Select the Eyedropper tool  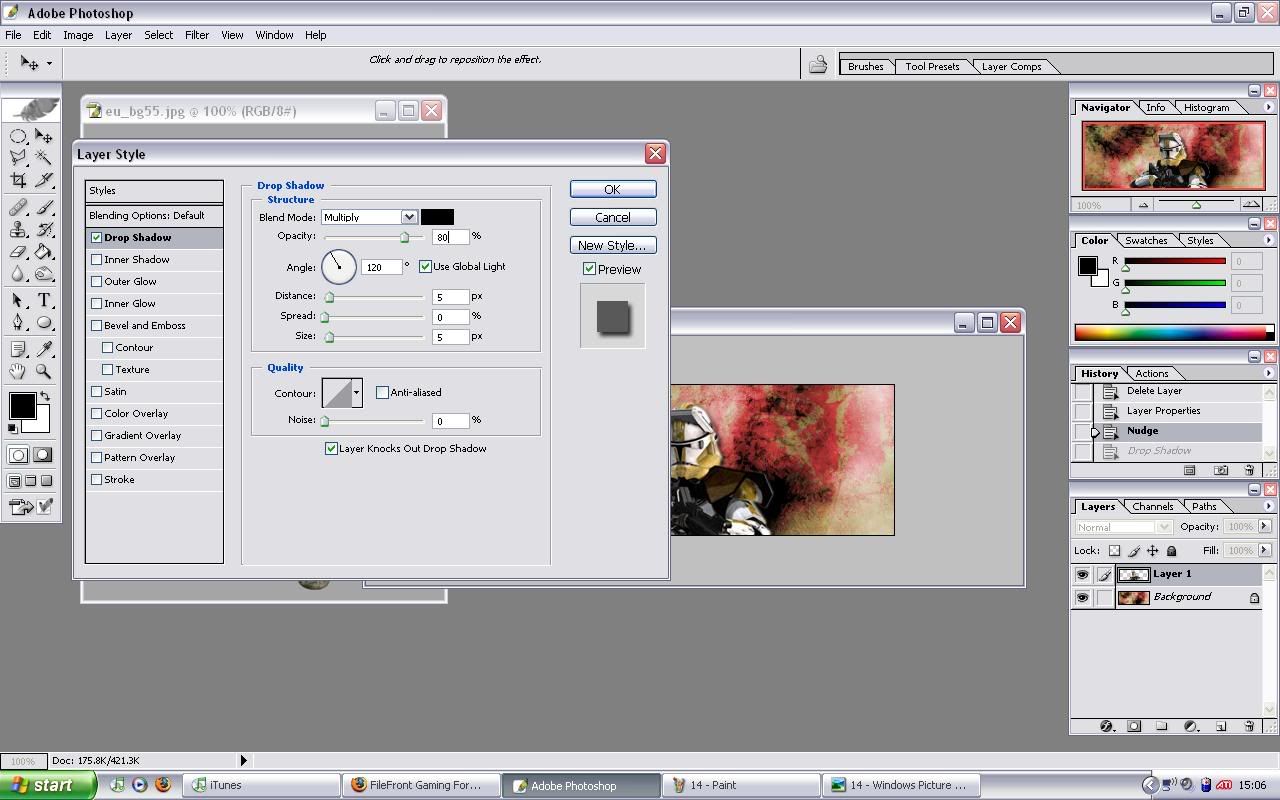(x=44, y=349)
